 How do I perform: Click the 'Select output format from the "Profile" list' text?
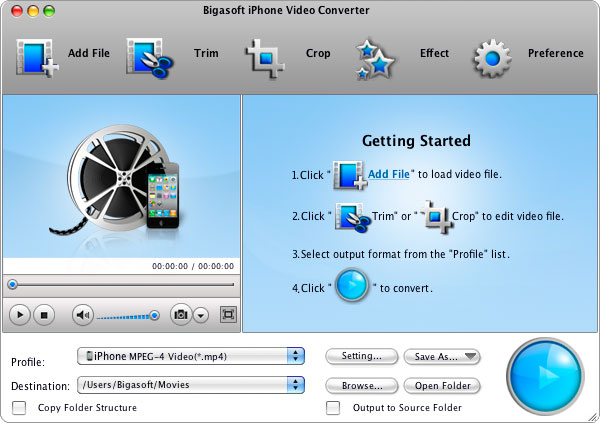click(401, 254)
